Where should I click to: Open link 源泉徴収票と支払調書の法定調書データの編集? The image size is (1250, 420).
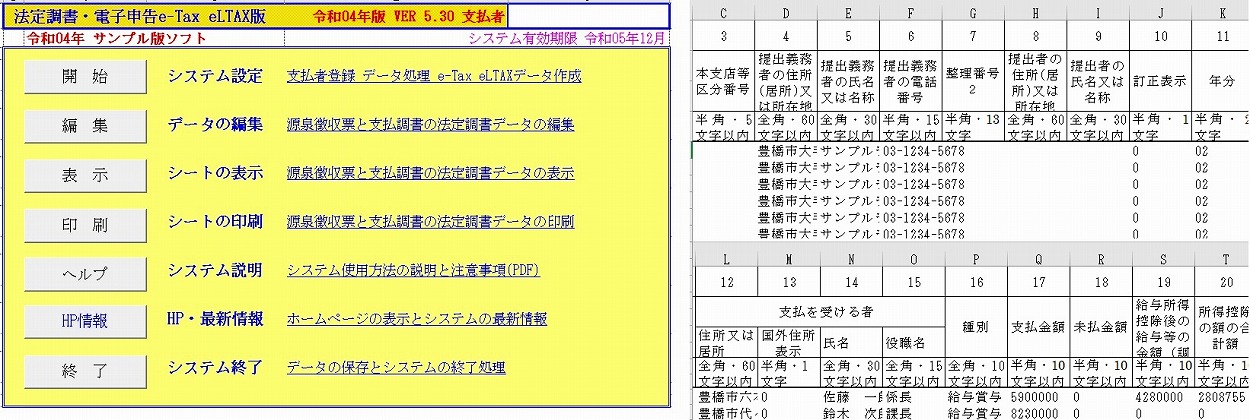click(x=431, y=125)
